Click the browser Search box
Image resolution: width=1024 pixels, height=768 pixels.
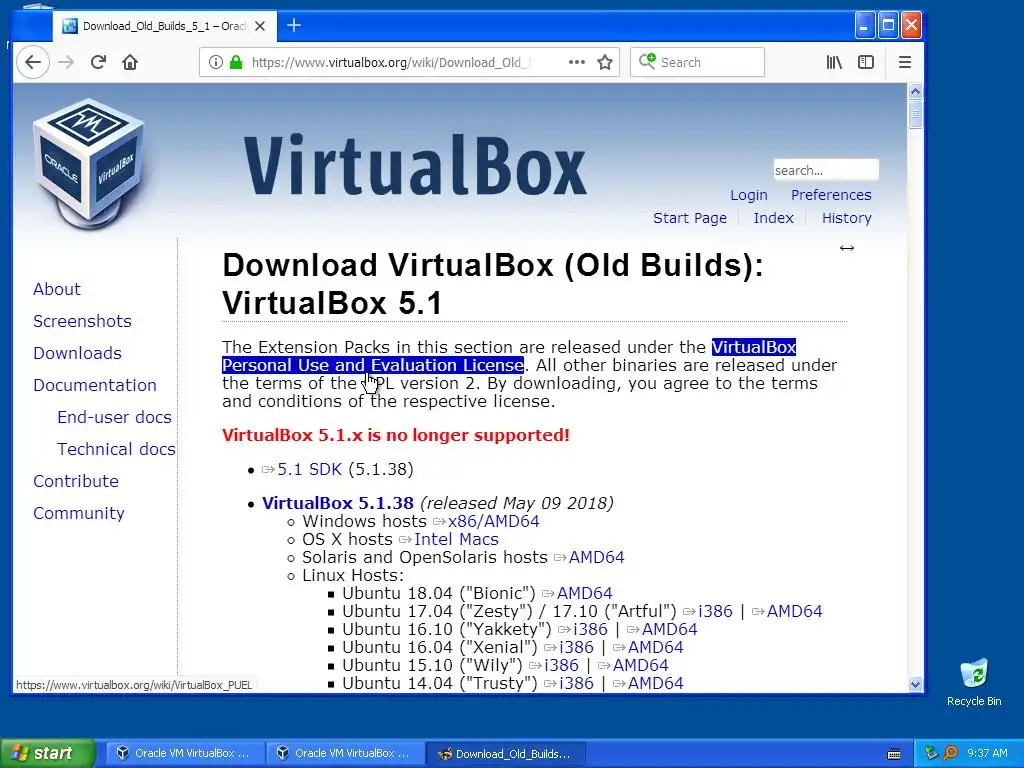(697, 62)
